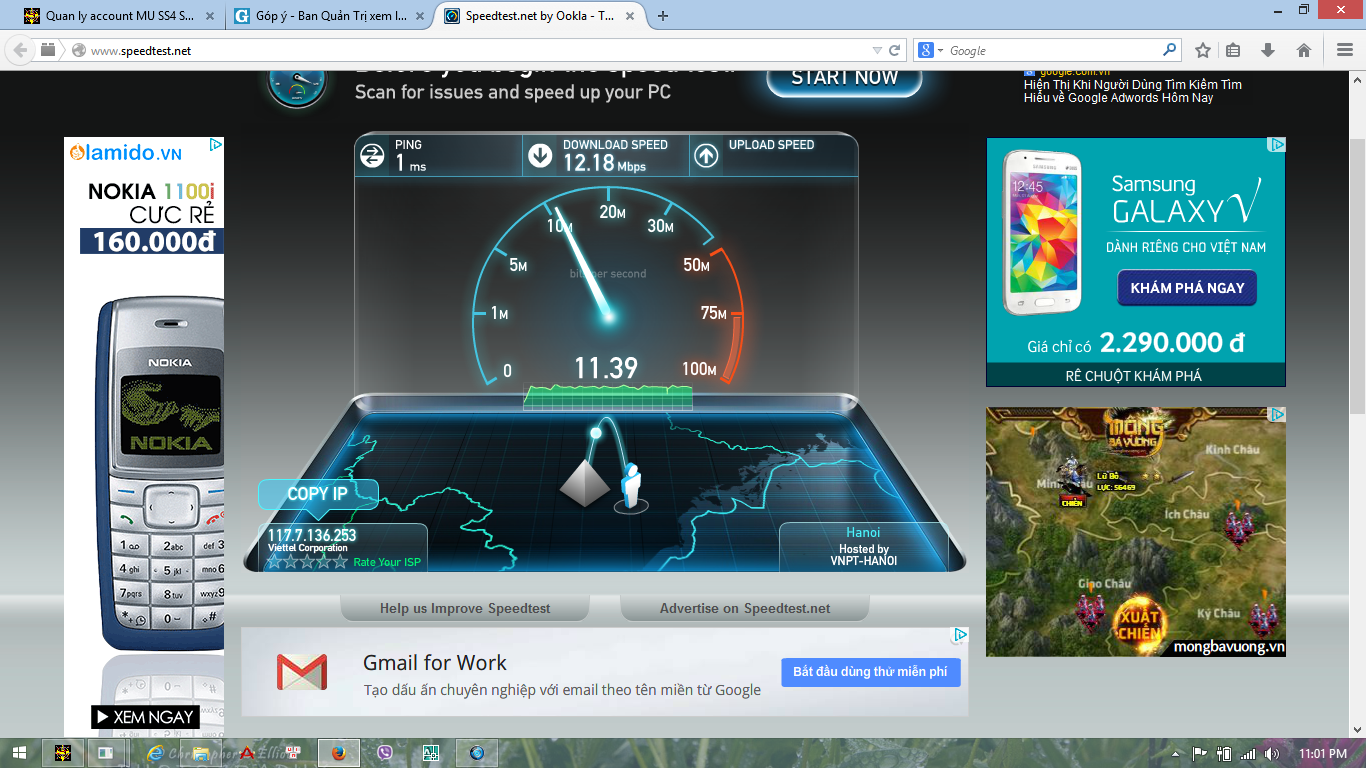
Task: Click the KHÁM PHÁ NGAY Samsung button
Action: pyautogui.click(x=1187, y=288)
